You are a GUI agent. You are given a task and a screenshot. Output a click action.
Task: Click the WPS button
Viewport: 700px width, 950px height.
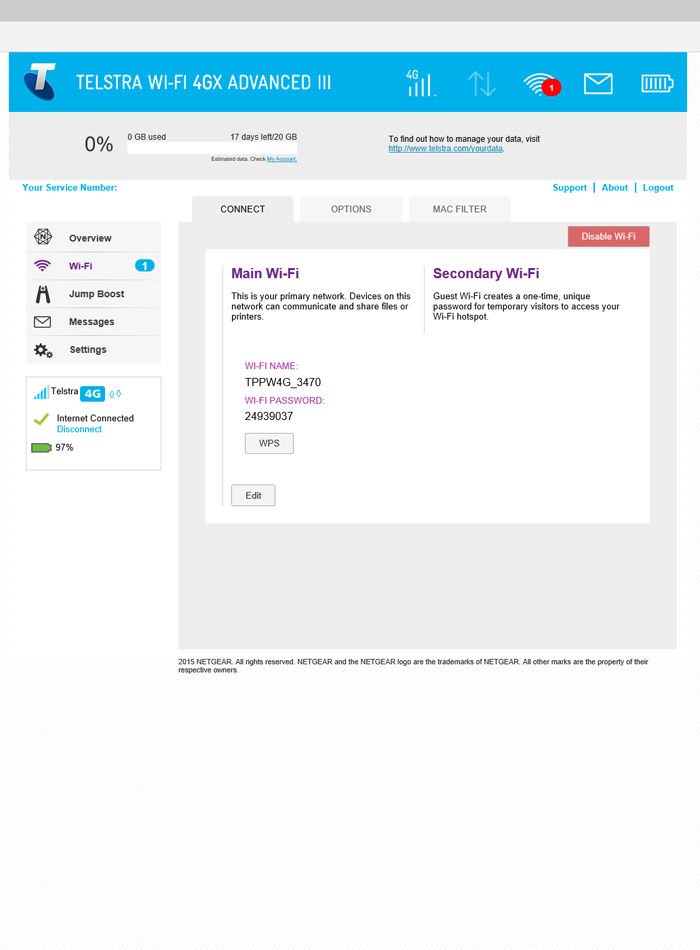(269, 443)
